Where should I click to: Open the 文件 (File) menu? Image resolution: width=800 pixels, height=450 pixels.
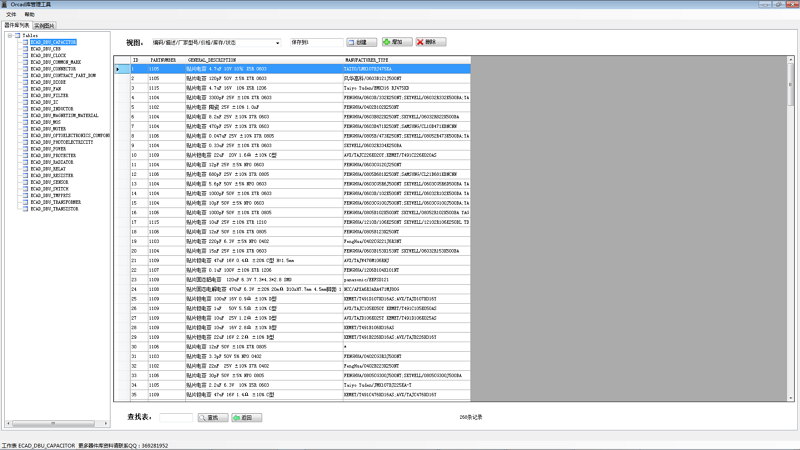pos(11,15)
